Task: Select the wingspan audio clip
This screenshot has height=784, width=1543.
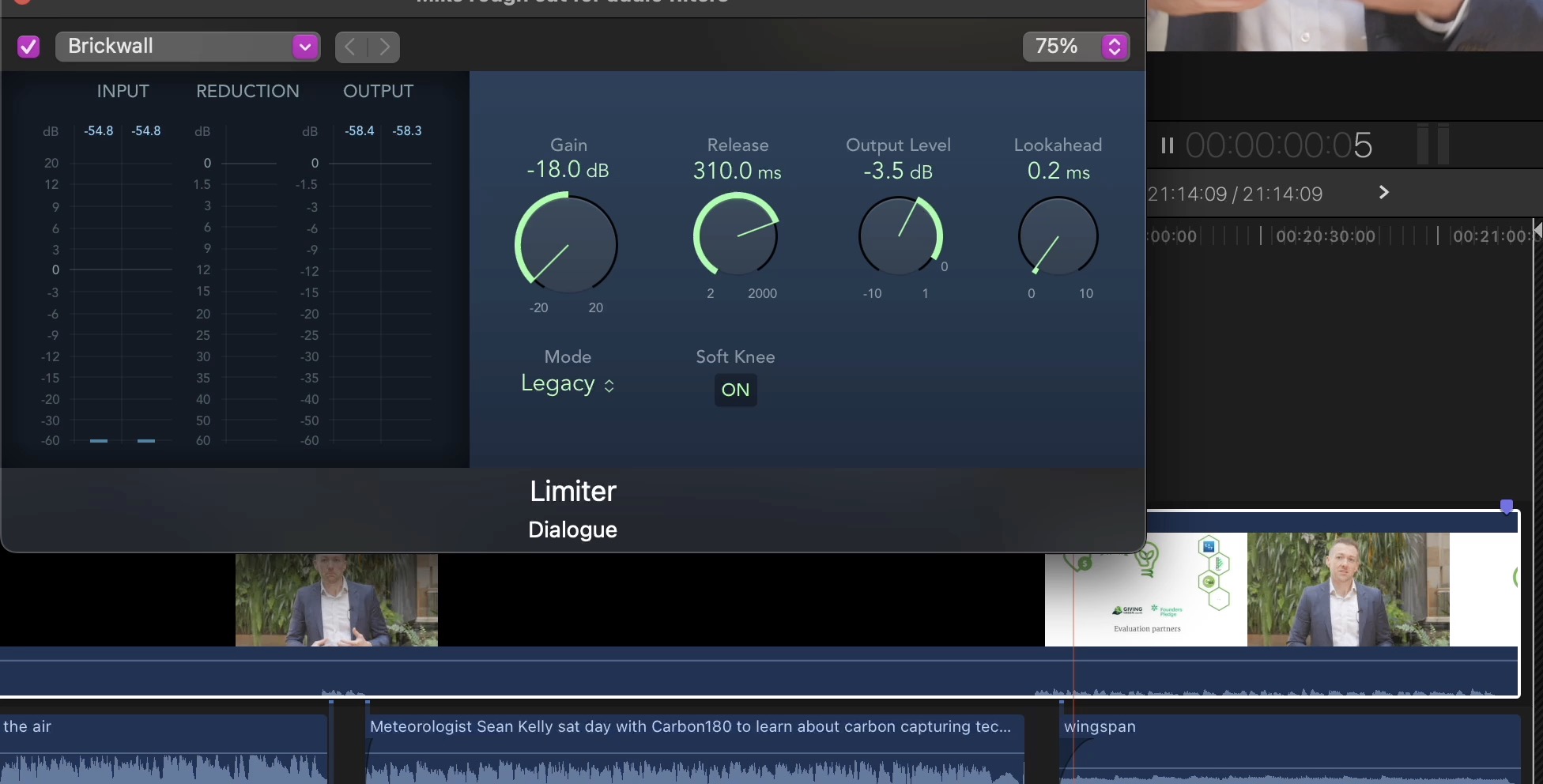Action: [x=1288, y=747]
